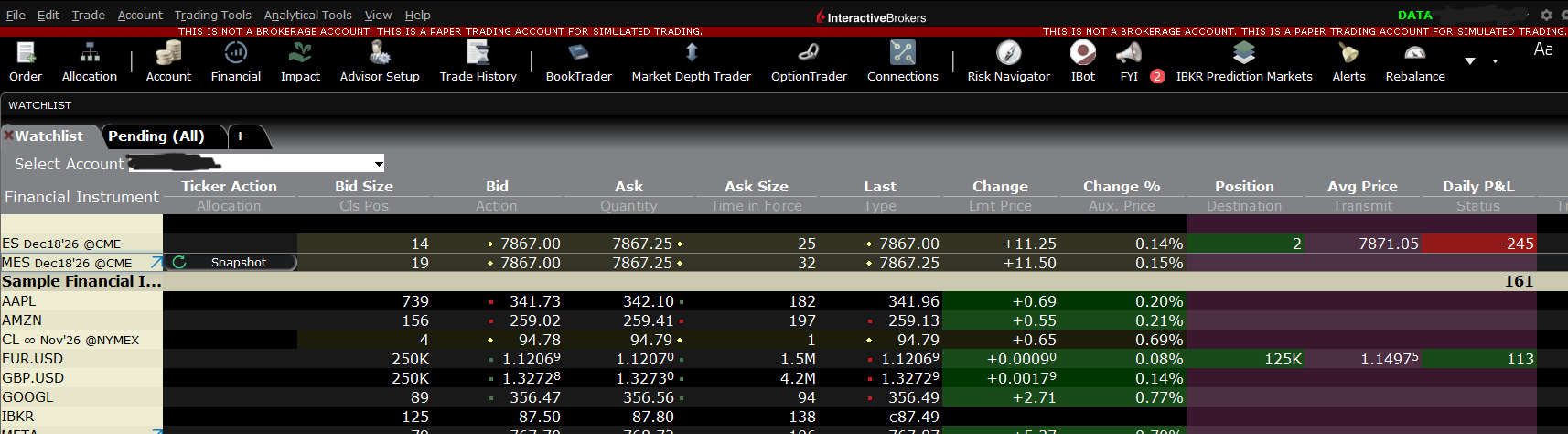Click the Ticker Action column header
The width and height of the screenshot is (1568, 434).
point(229,186)
